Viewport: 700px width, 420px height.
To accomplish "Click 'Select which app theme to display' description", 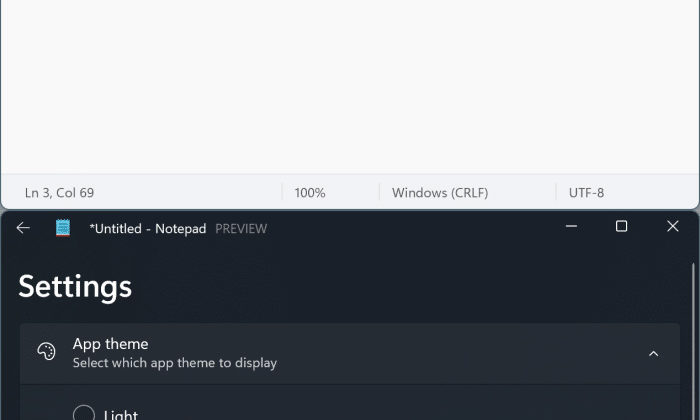I will (175, 363).
